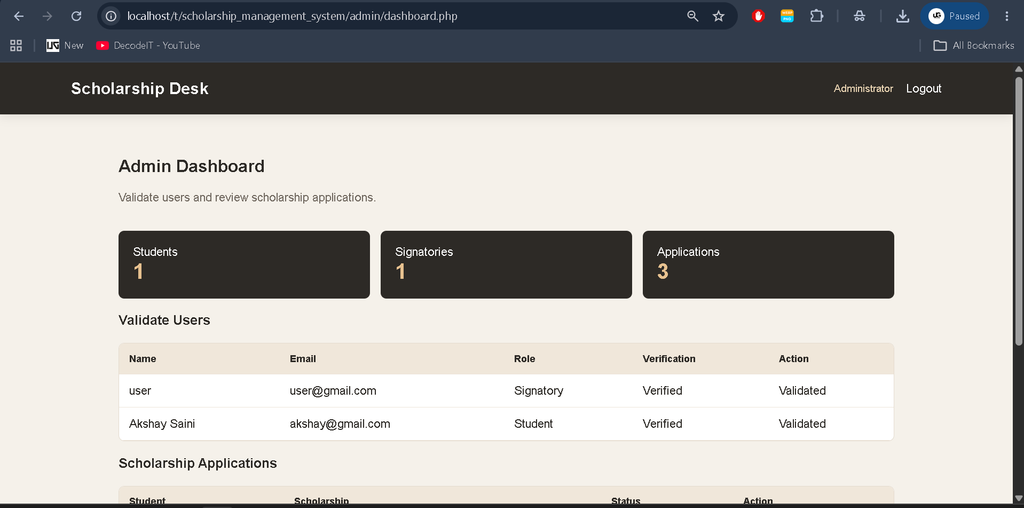1024x508 pixels.
Task: Click the Student role cell
Action: tap(533, 424)
